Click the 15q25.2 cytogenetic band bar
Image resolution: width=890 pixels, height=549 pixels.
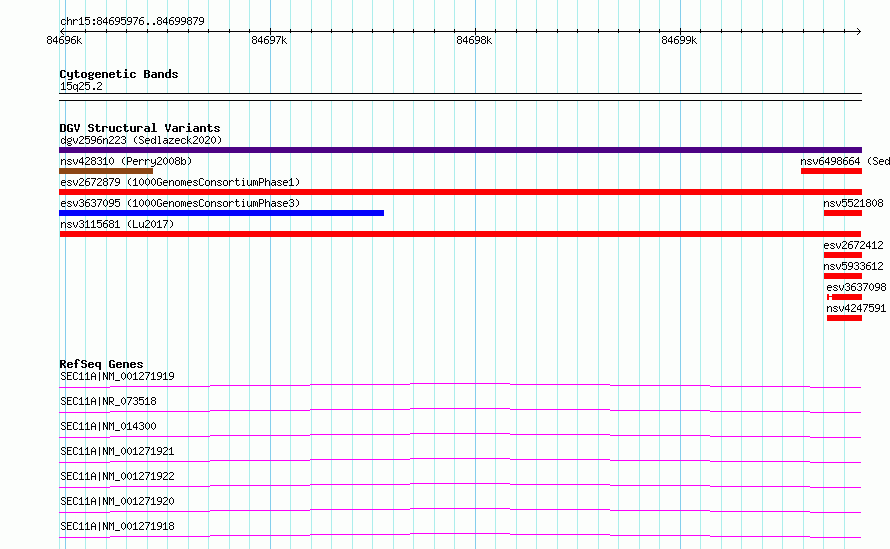(x=460, y=97)
